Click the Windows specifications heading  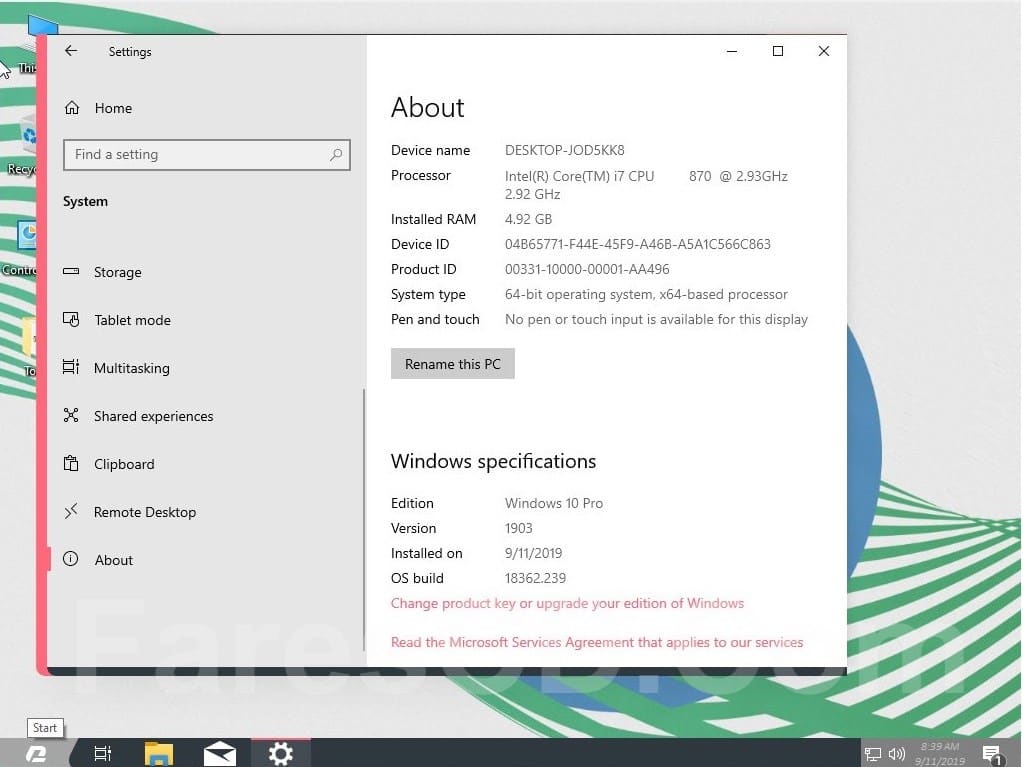[493, 462]
